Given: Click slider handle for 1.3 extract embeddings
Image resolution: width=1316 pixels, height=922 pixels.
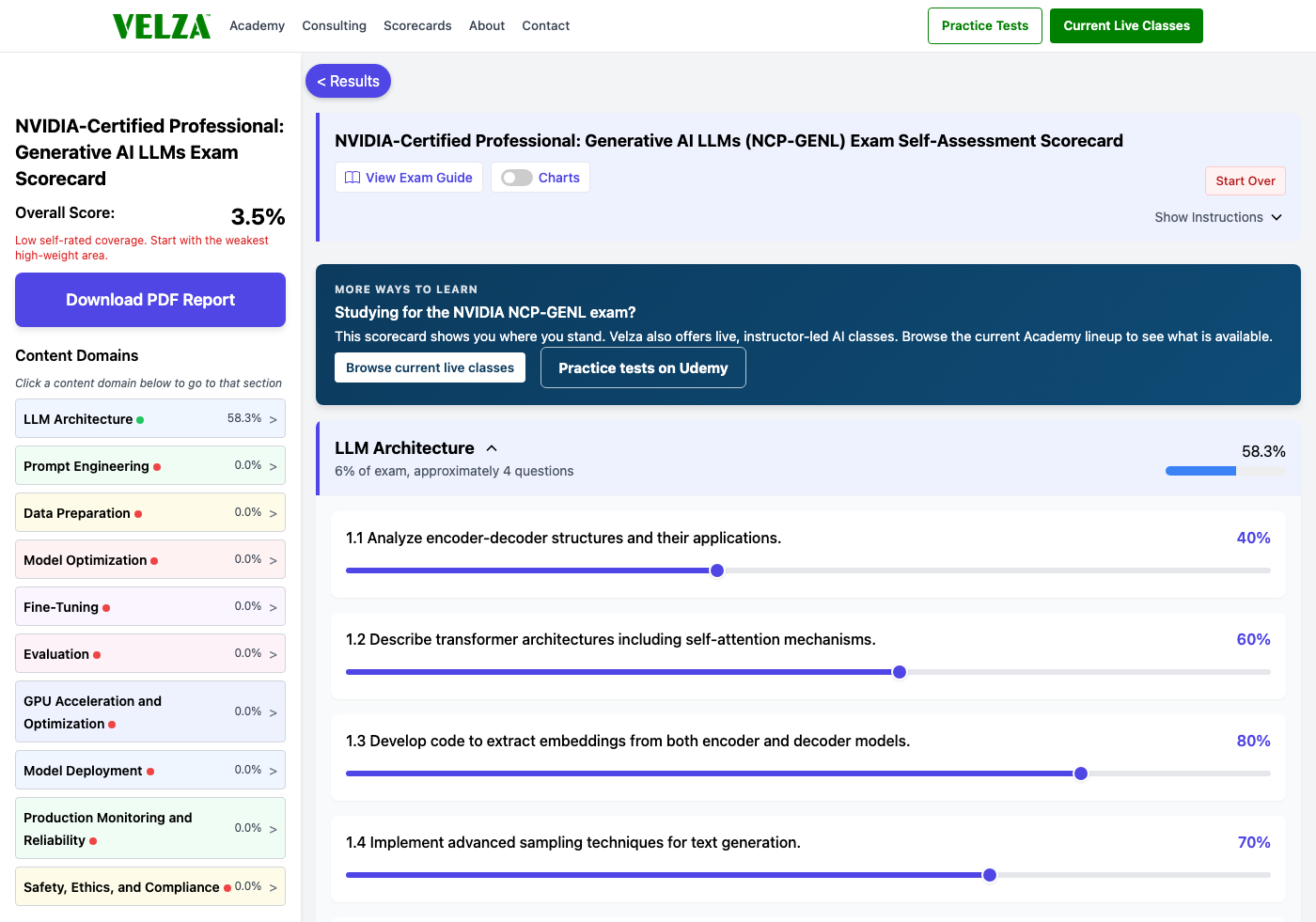Looking at the screenshot, I should pos(1081,774).
